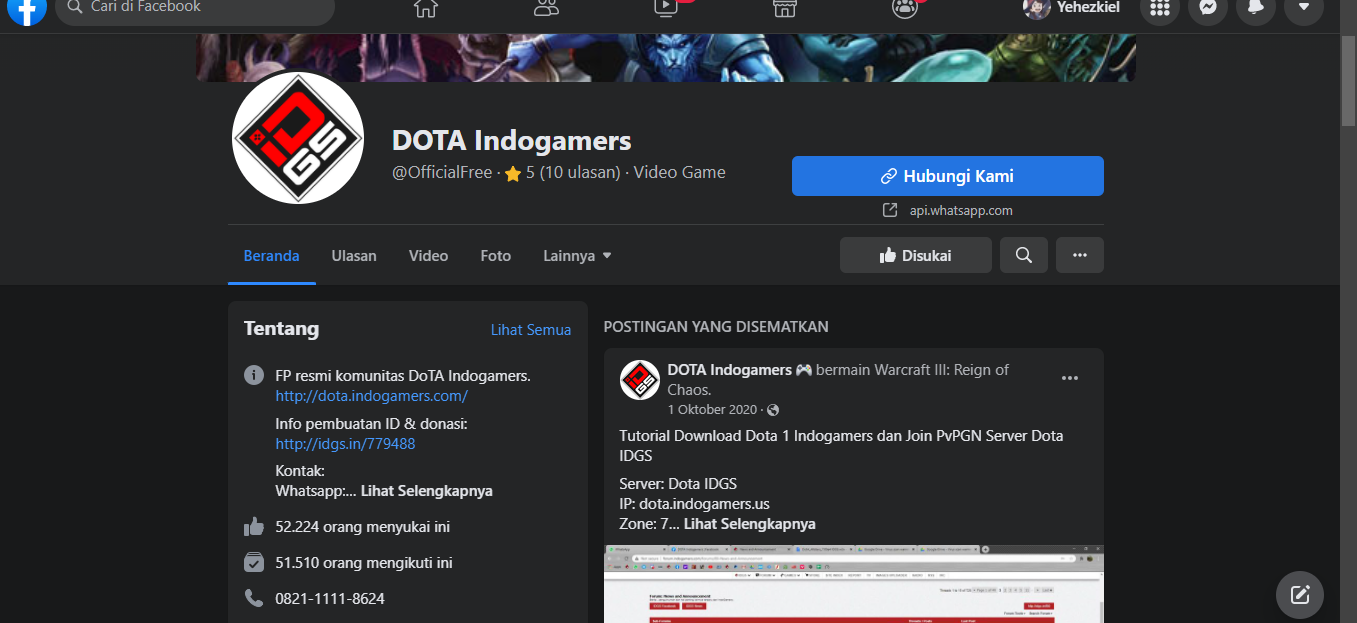Open the pinned post screenshot image
The image size is (1357, 623).
(x=854, y=584)
